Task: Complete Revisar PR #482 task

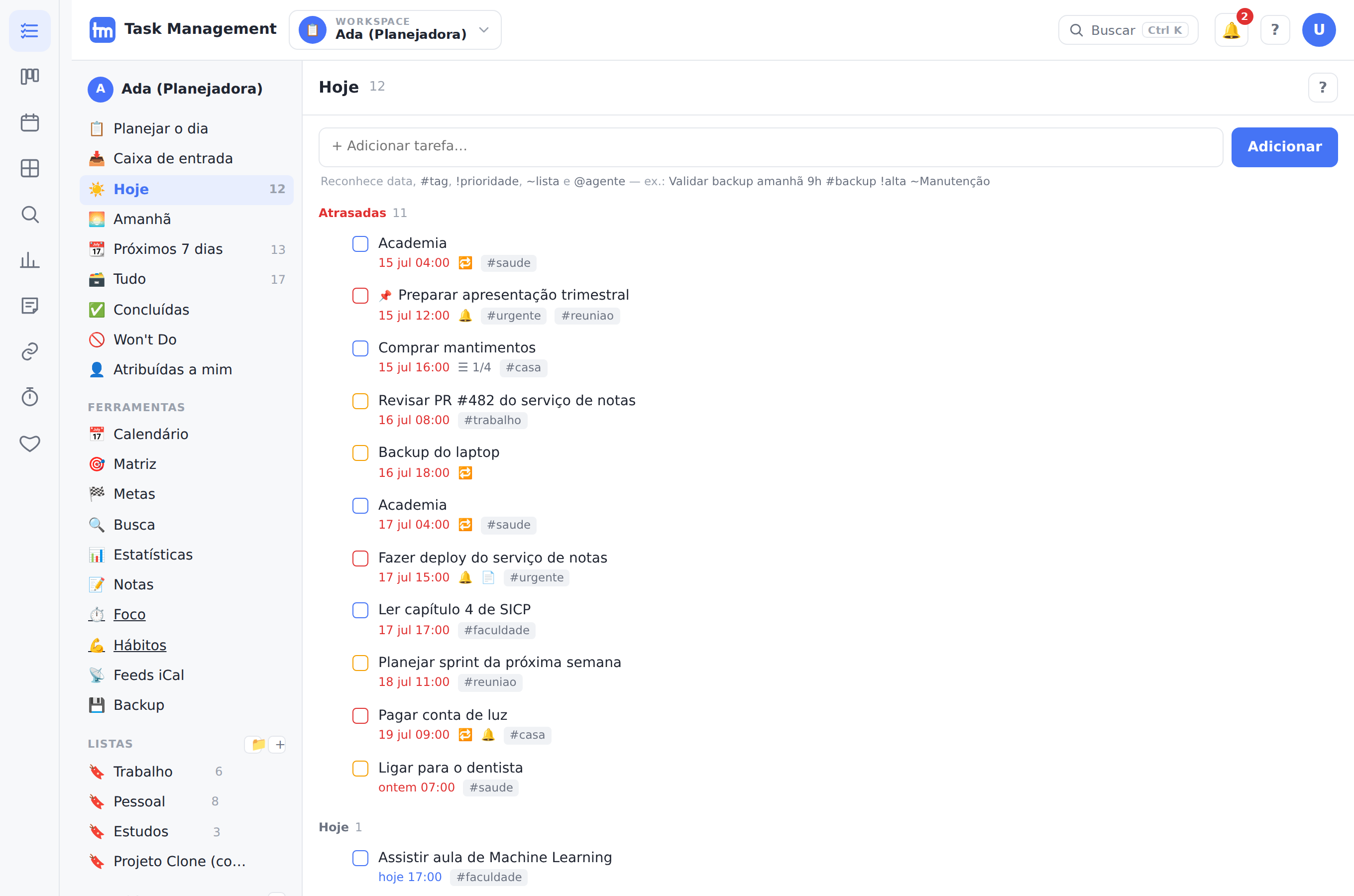Action: pyautogui.click(x=360, y=401)
